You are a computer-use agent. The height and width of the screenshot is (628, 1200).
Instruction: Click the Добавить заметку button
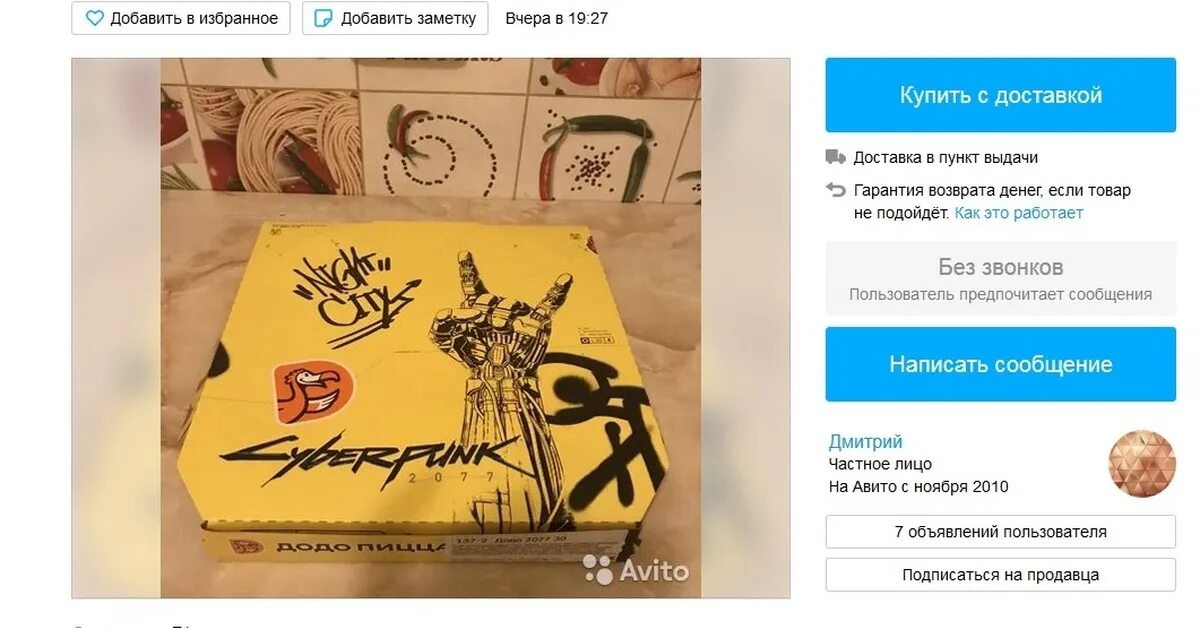[395, 18]
